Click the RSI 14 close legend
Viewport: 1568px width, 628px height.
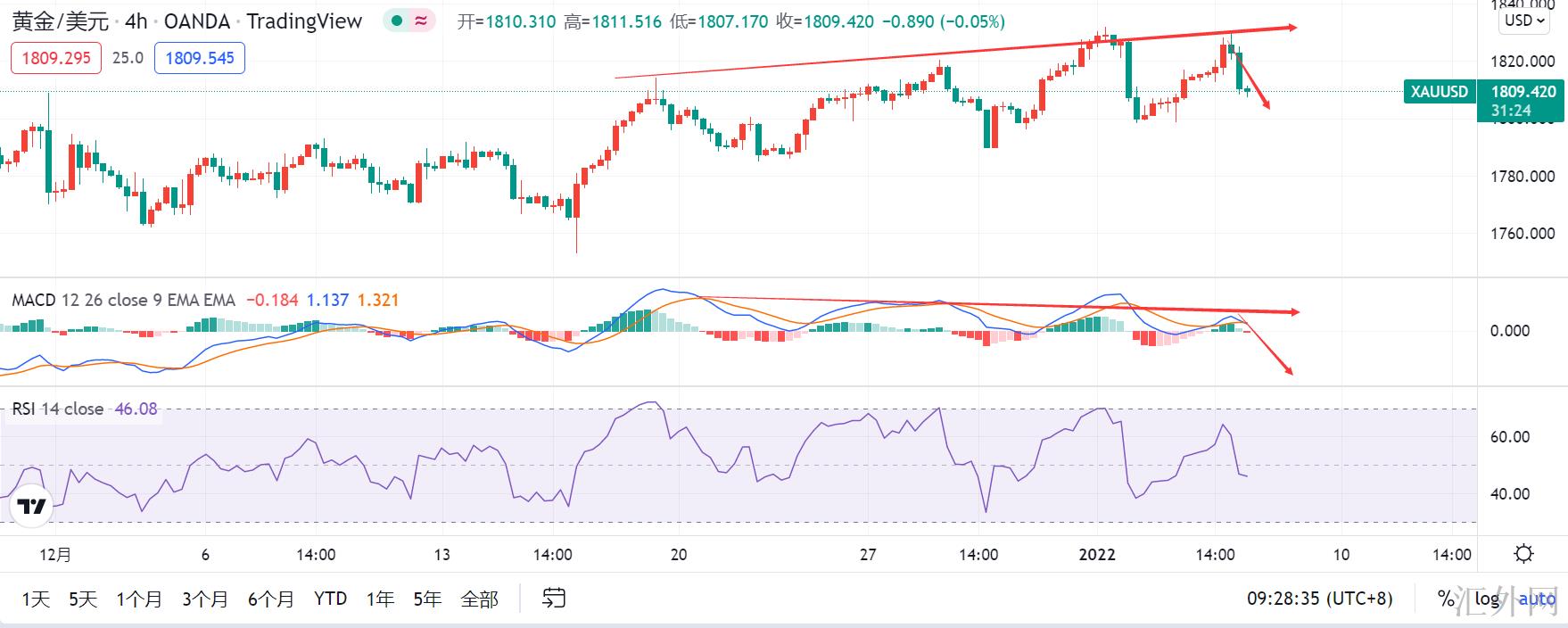click(58, 409)
